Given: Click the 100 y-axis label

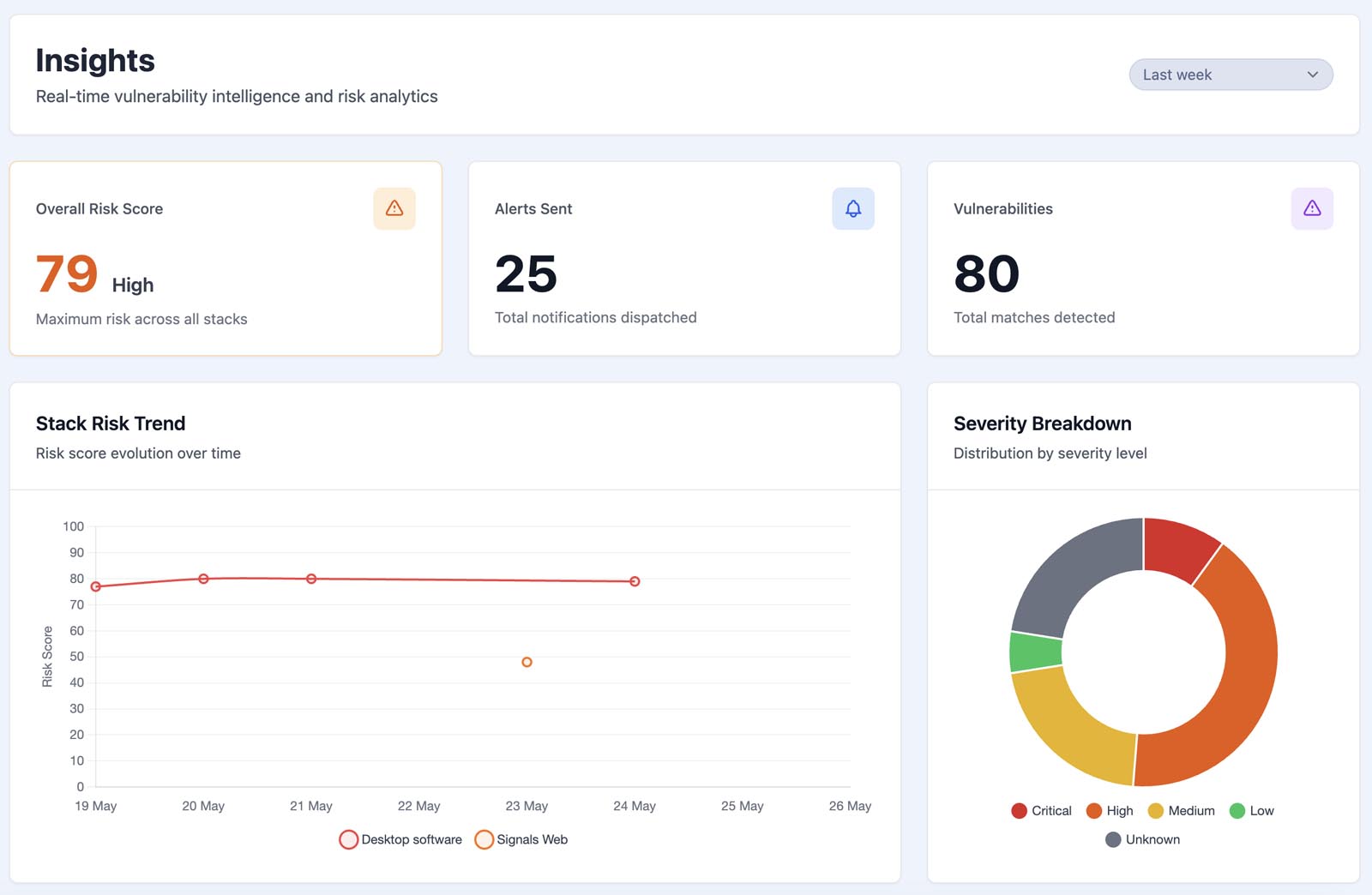Looking at the screenshot, I should pos(74,526).
